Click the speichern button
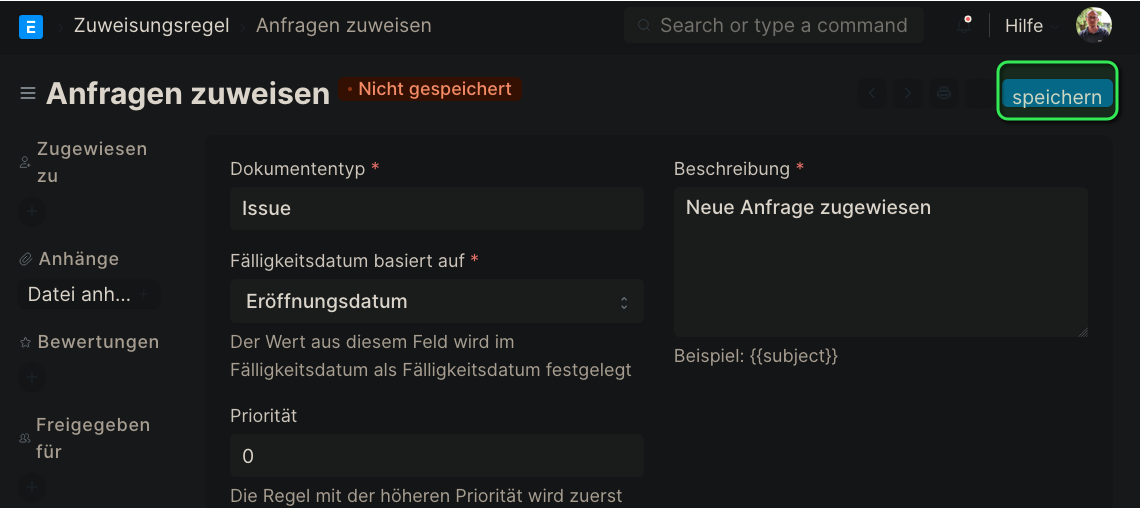The height and width of the screenshot is (508, 1140). point(1056,94)
